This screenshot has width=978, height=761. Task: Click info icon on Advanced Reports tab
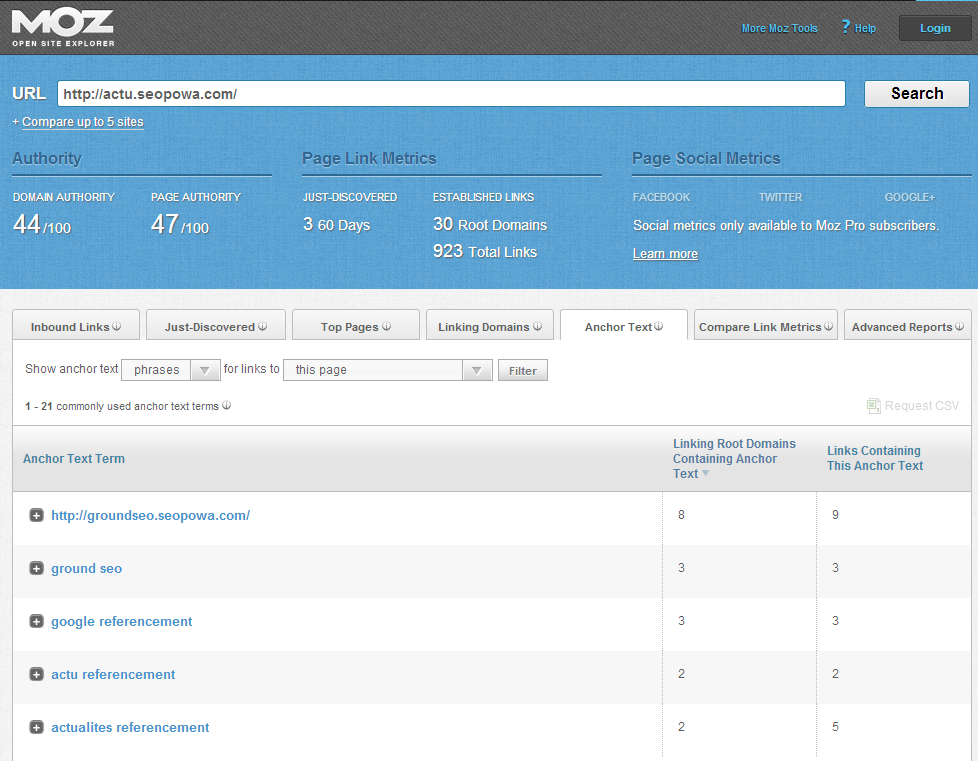point(960,327)
